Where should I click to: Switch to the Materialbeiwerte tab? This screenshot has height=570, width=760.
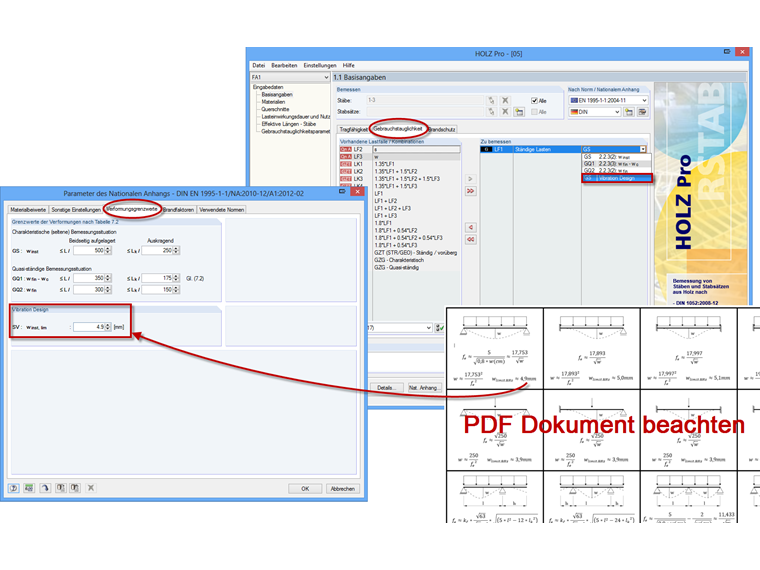[28, 210]
